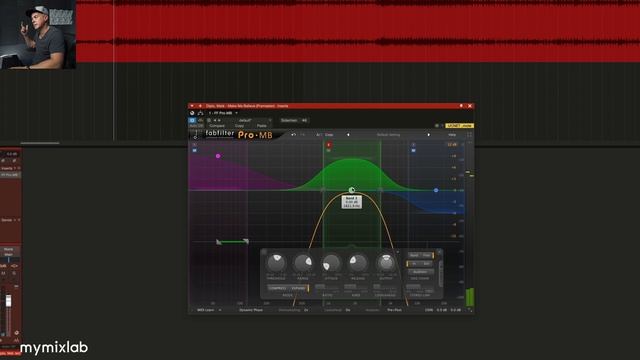The height and width of the screenshot is (360, 640).
Task: Go to next FabFilter preset arrow
Action: pyautogui.click(x=428, y=135)
